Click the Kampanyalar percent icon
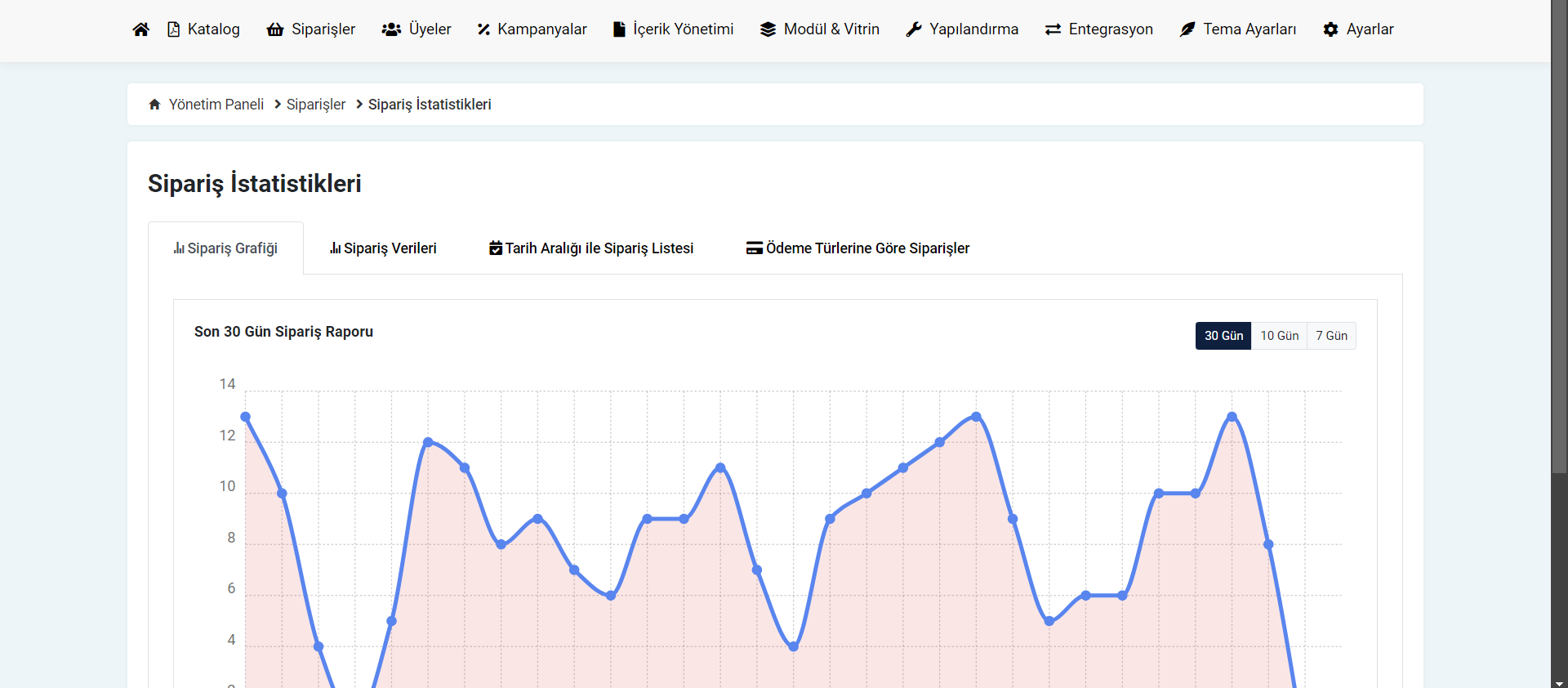The width and height of the screenshot is (1568, 688). pyautogui.click(x=483, y=29)
